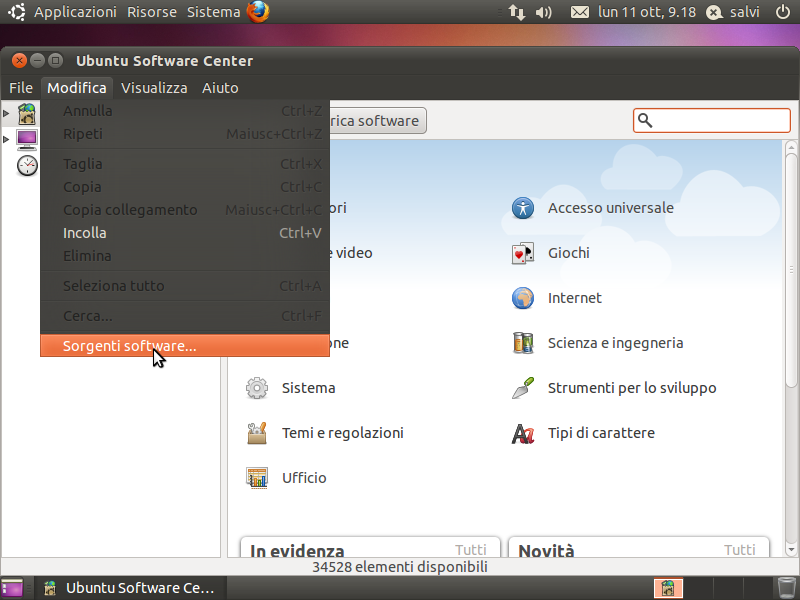This screenshot has height=600, width=800.
Task: Close the open Modifica menu
Action: click(x=77, y=88)
